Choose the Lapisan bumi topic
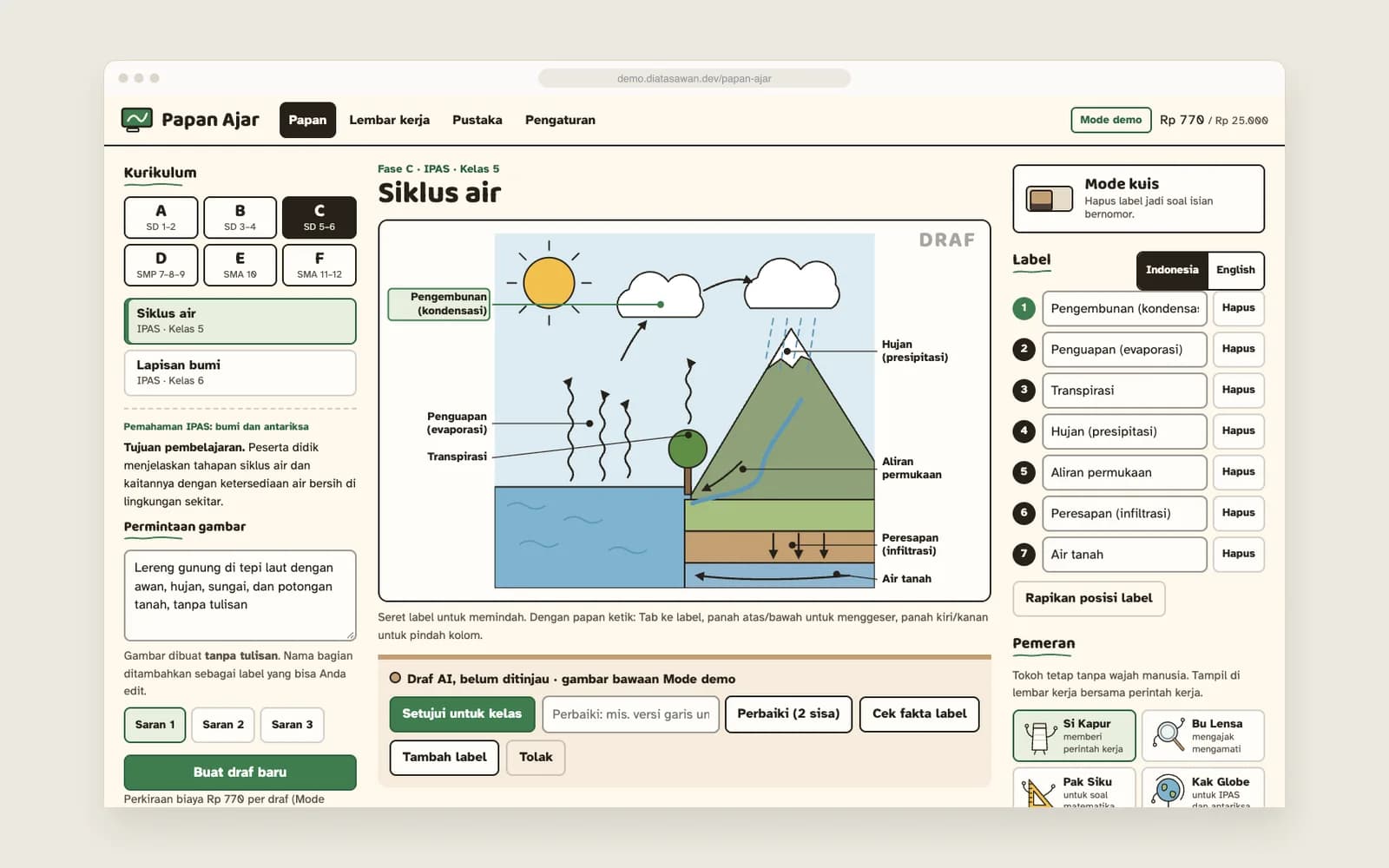The image size is (1389, 868). pos(240,372)
